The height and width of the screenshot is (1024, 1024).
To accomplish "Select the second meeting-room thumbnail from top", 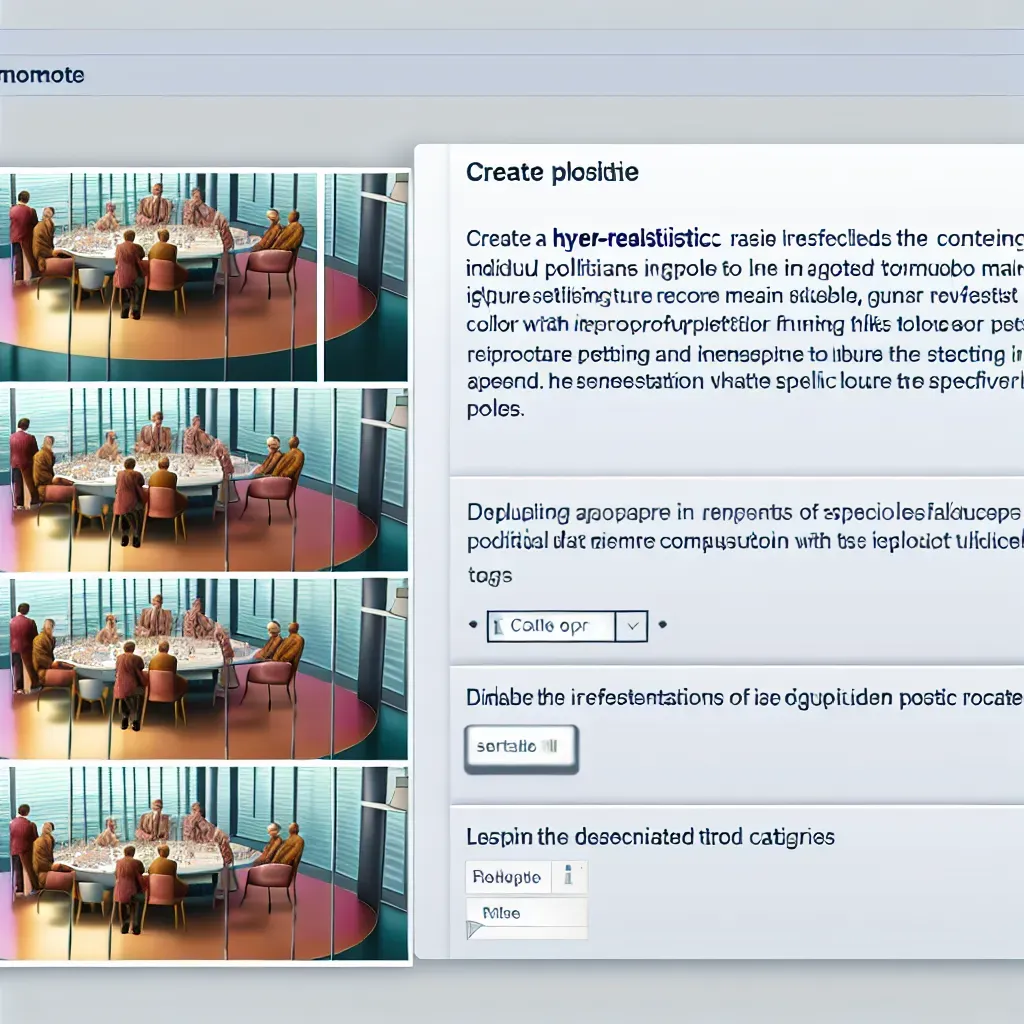I will 204,480.
